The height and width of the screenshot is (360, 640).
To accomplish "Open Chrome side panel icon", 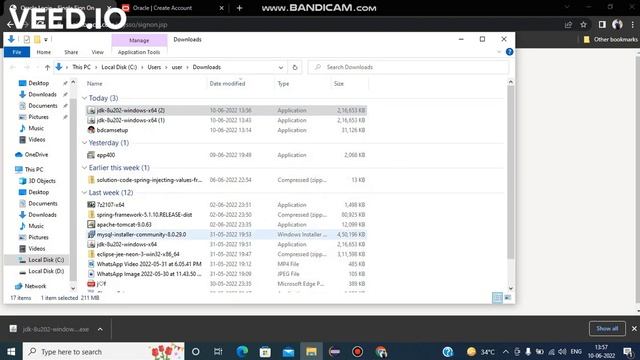I will (x=602, y=25).
